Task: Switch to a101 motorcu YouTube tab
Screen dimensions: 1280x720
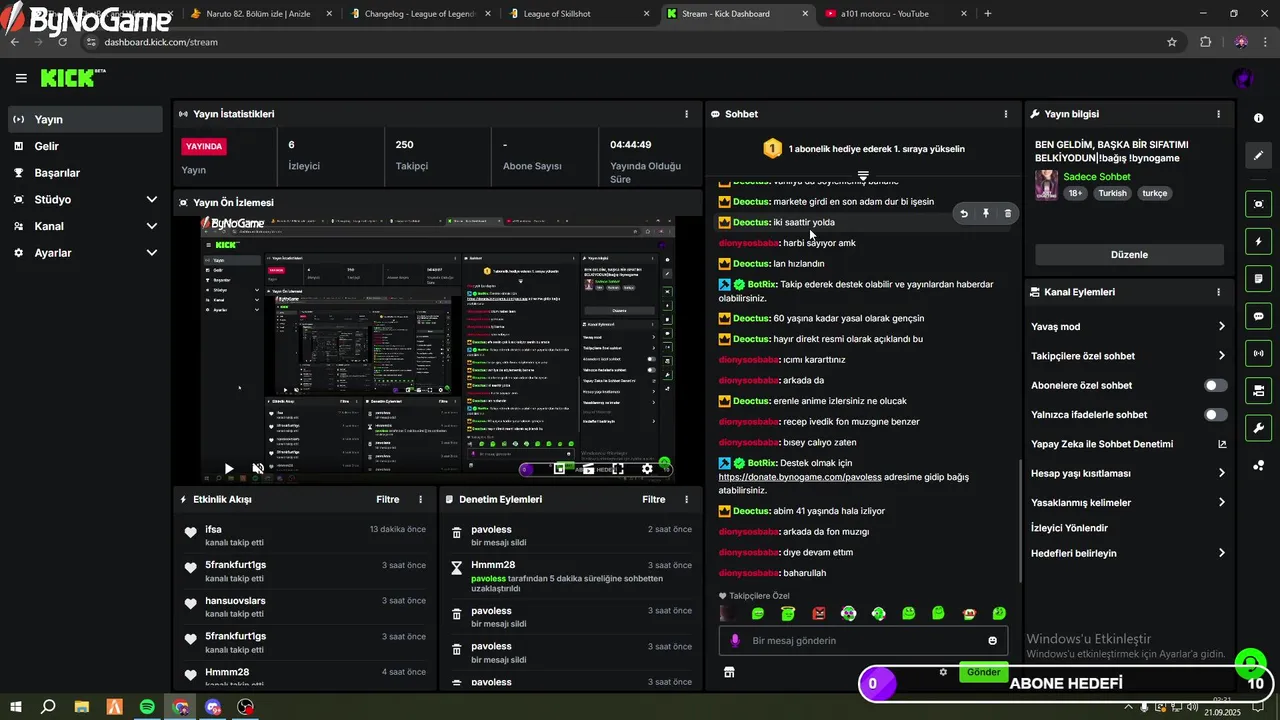Action: (x=895, y=14)
